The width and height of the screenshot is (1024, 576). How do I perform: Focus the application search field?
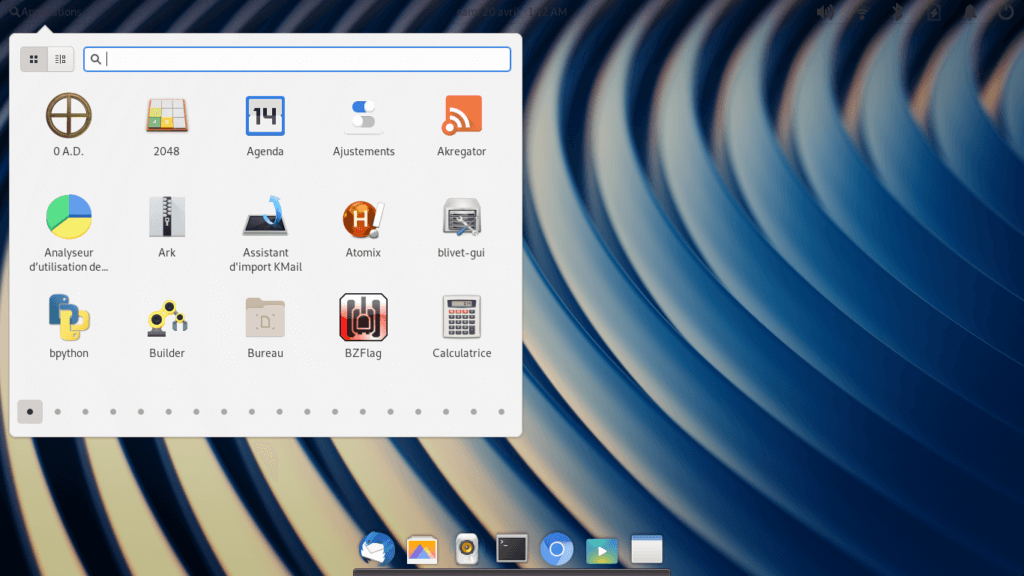click(297, 59)
